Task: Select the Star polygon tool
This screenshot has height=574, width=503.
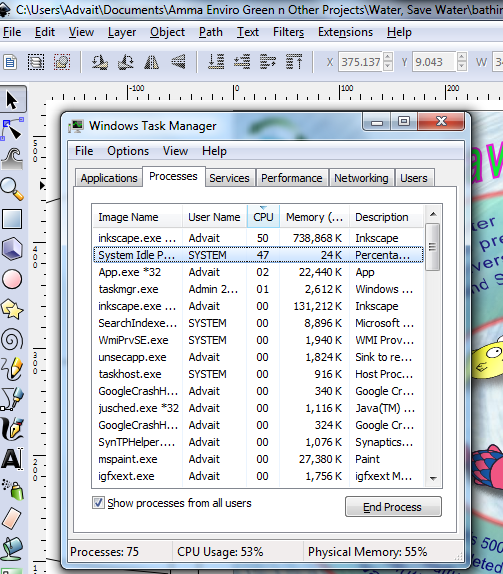Action: (12, 309)
